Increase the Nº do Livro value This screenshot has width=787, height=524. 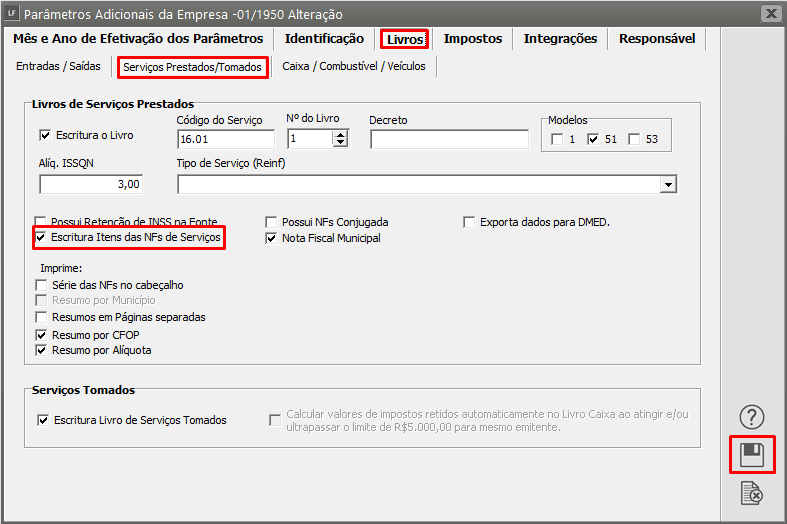coord(341,134)
